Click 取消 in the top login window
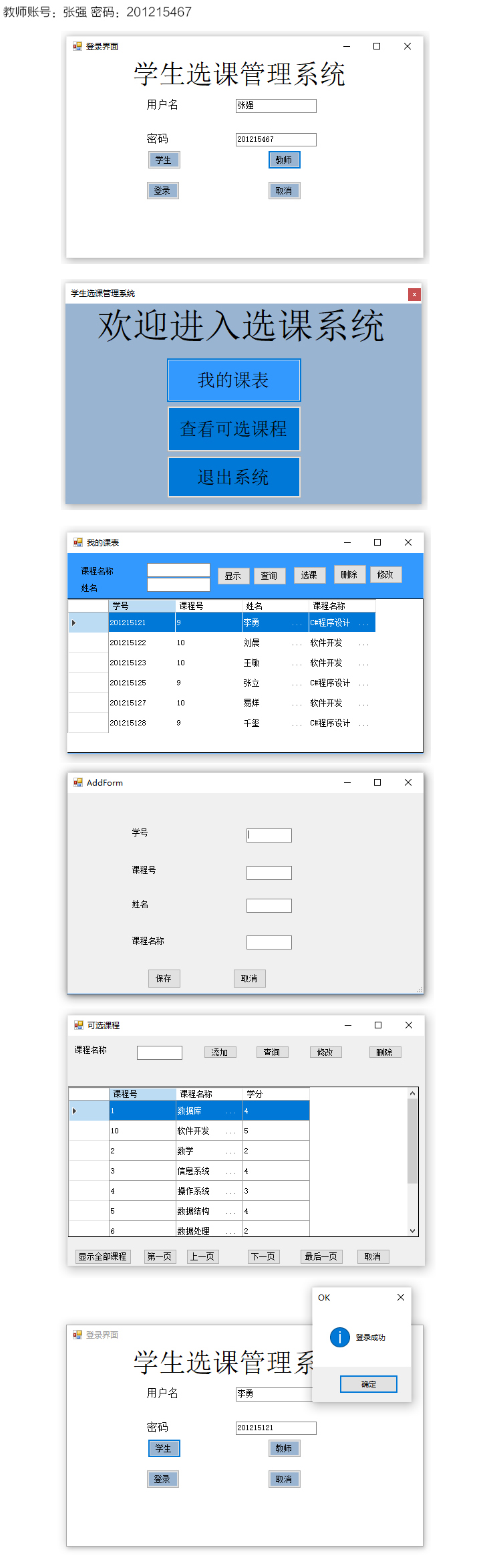 click(x=284, y=191)
